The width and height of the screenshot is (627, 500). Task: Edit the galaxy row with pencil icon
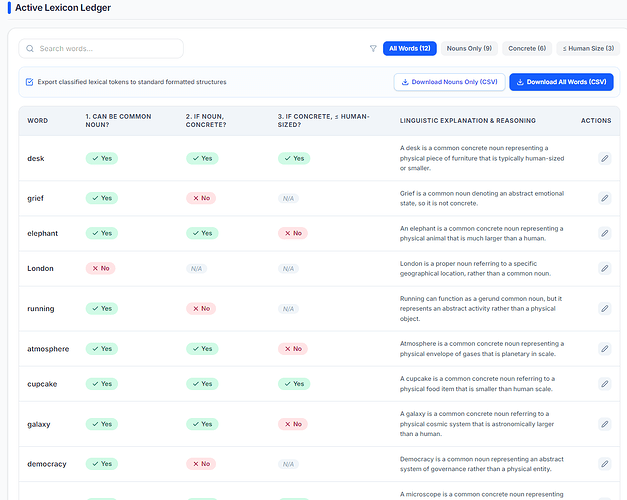605,424
